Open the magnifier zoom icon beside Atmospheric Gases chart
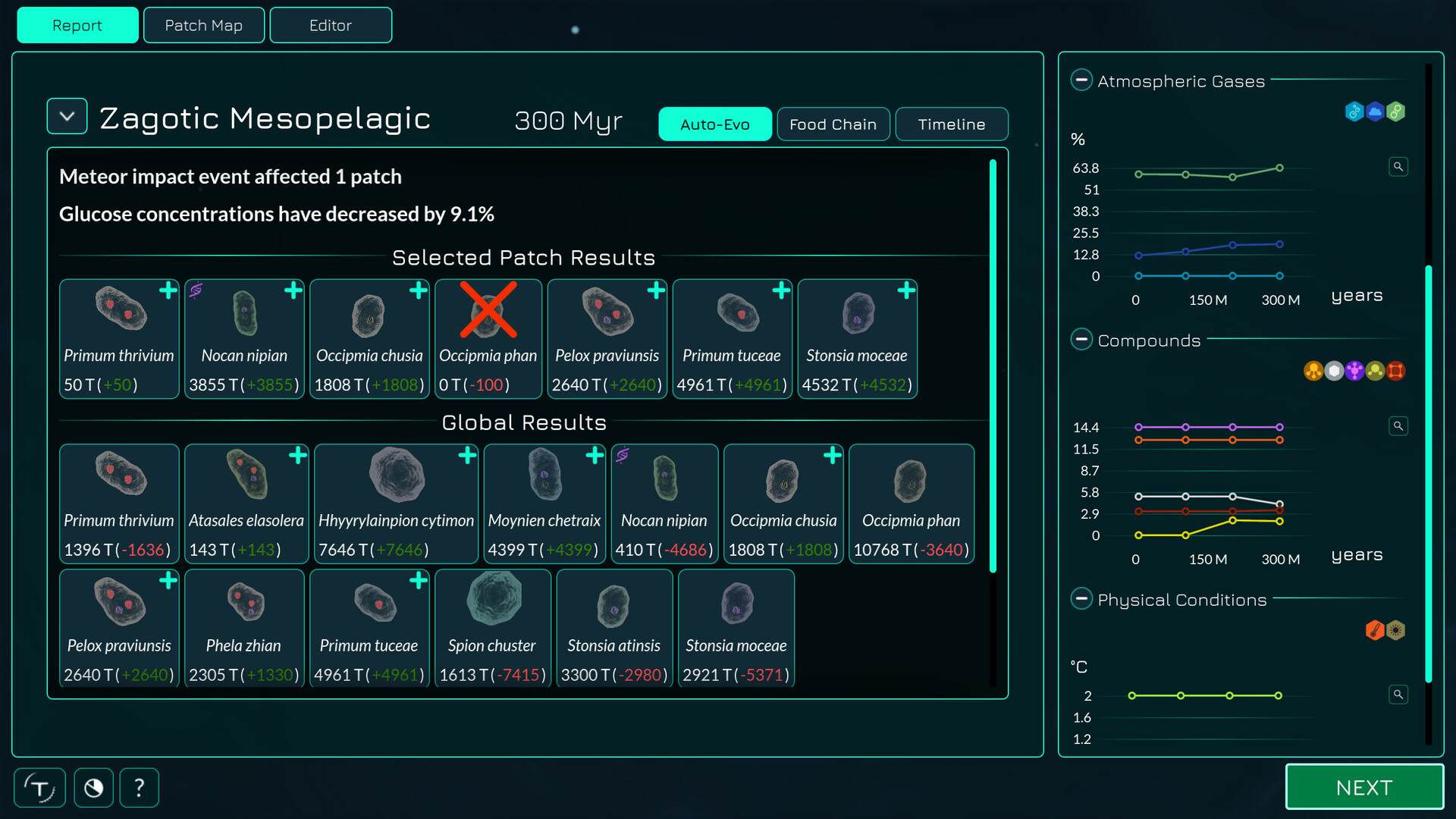1456x819 pixels. (x=1399, y=166)
